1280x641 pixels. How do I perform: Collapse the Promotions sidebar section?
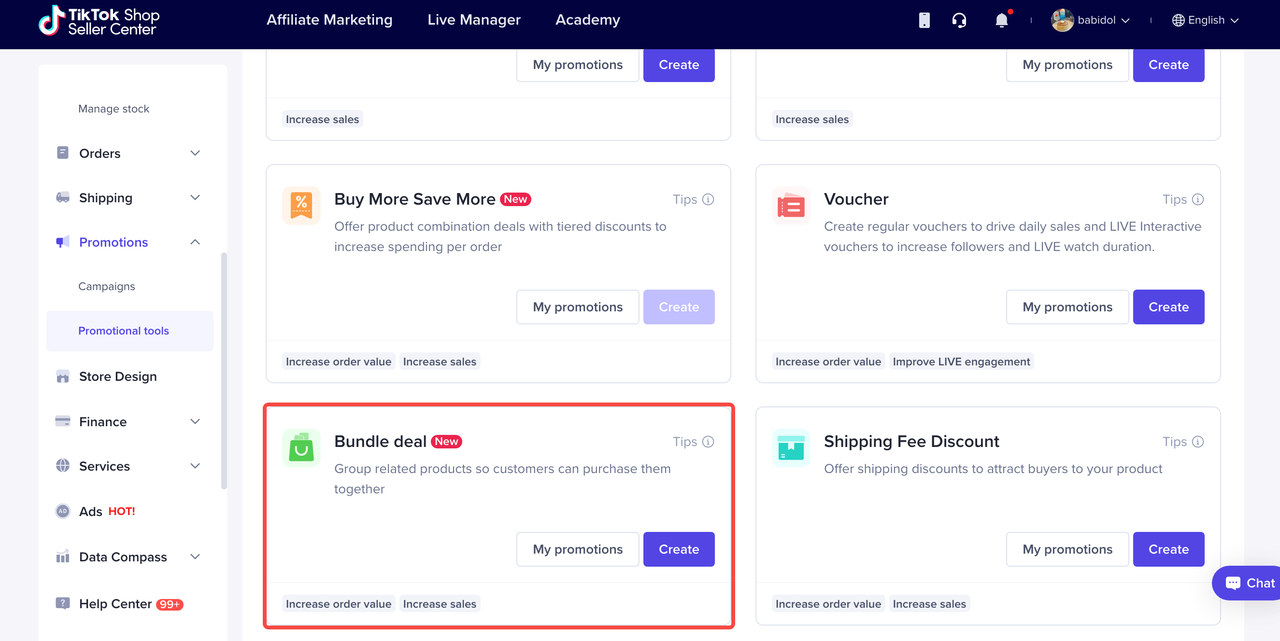tap(128, 242)
